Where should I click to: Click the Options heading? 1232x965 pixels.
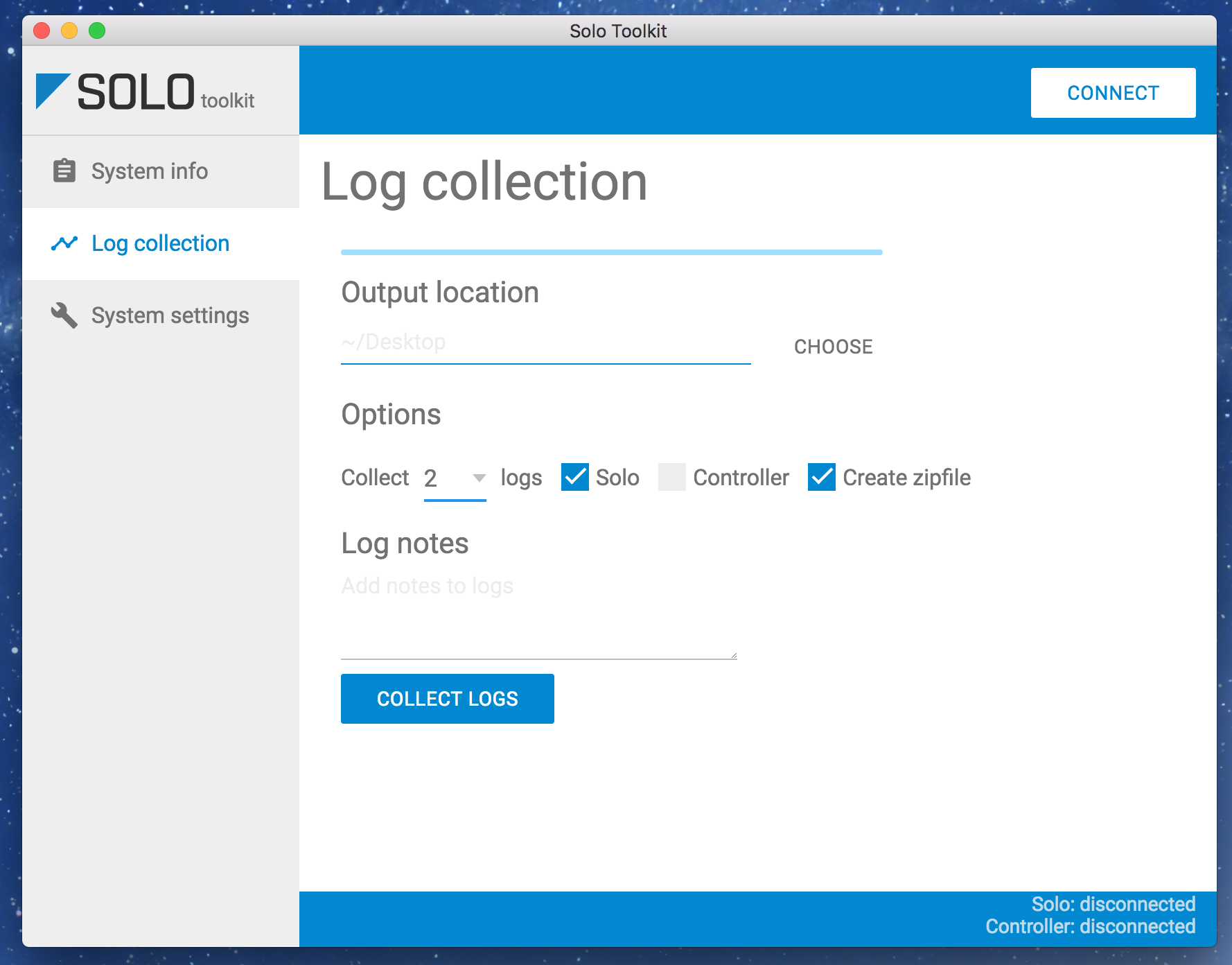391,415
